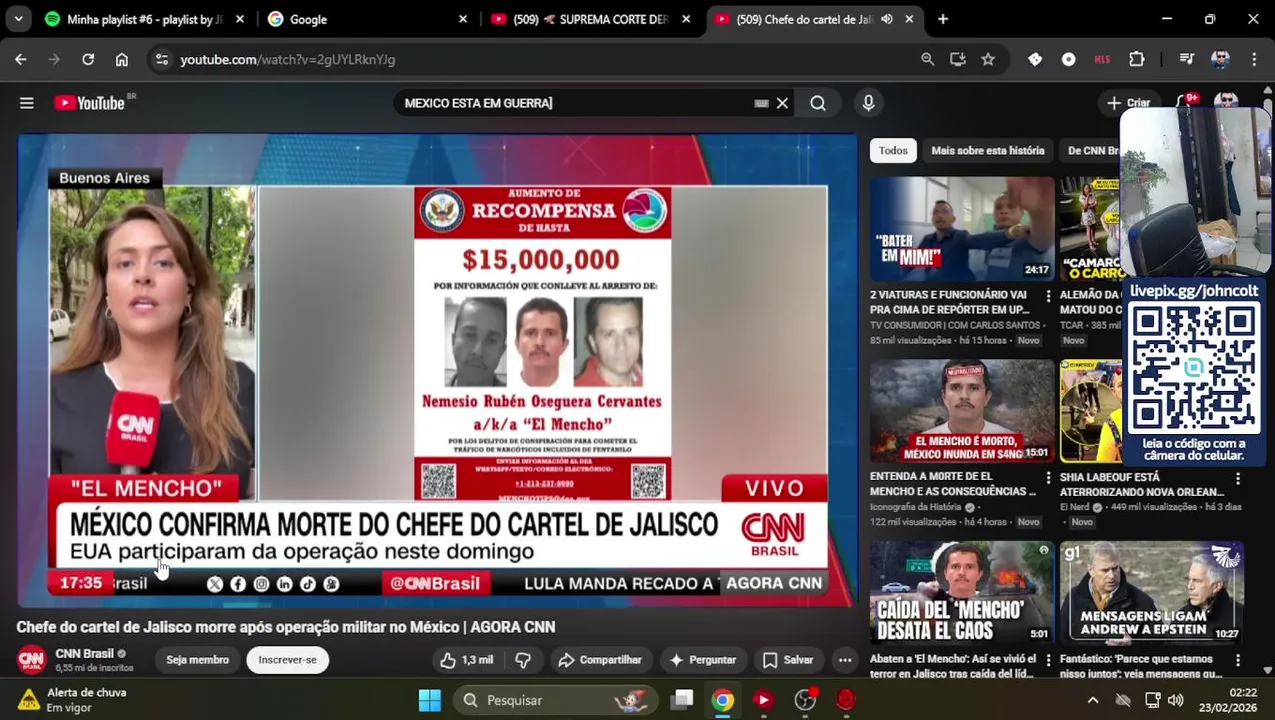
Task: Open options for Abaten a El Mencho video
Action: 1048,661
